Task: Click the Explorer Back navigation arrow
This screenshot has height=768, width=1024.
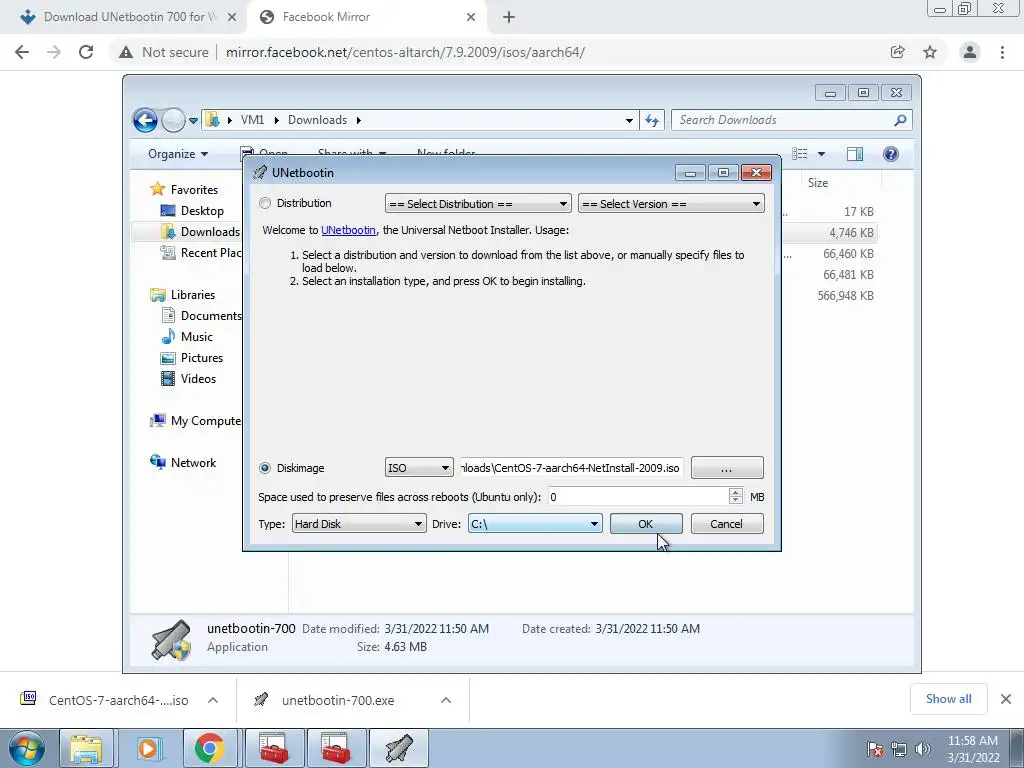Action: pos(145,120)
